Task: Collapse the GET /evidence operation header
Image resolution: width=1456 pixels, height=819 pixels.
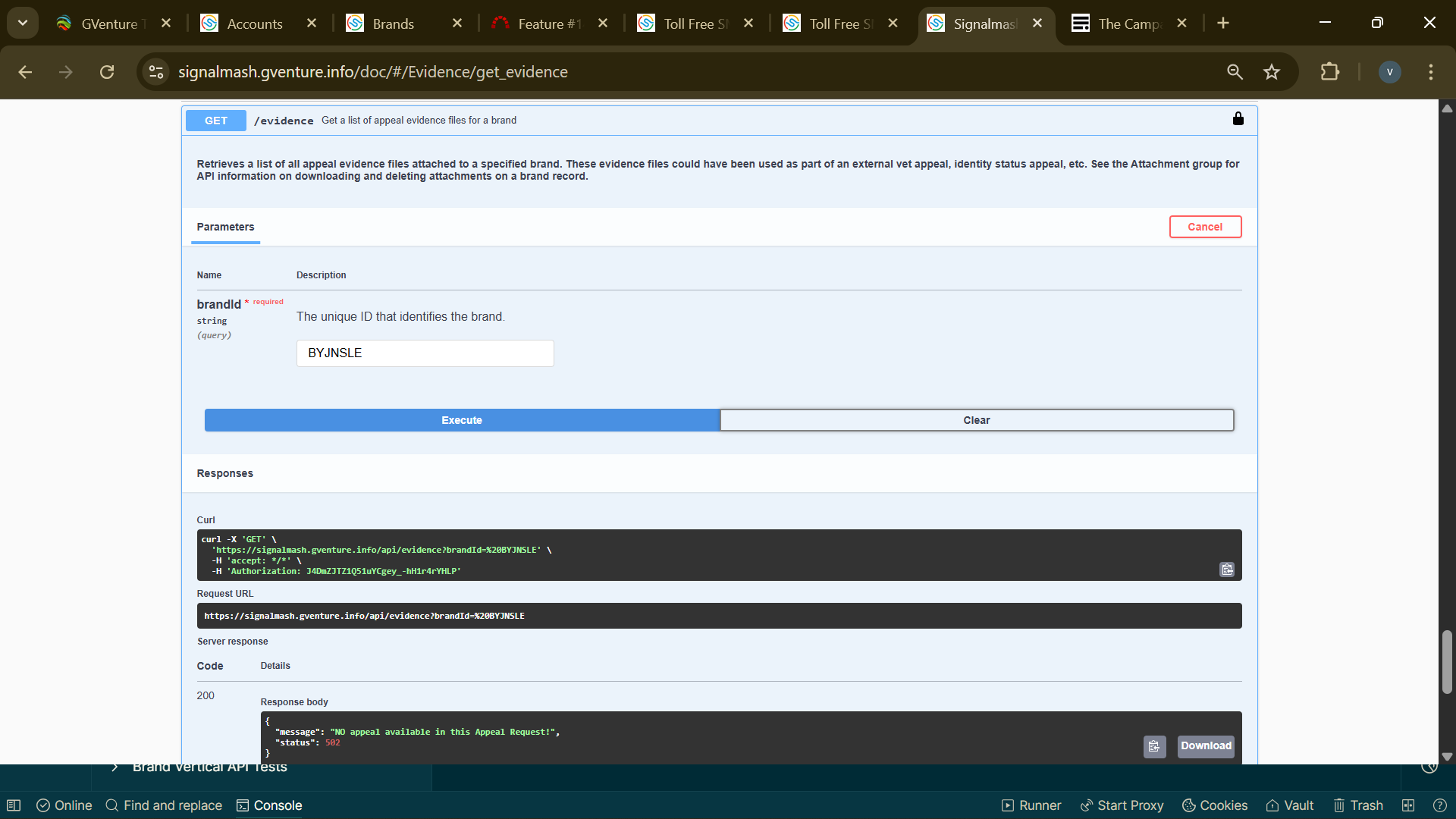Action: (x=682, y=121)
